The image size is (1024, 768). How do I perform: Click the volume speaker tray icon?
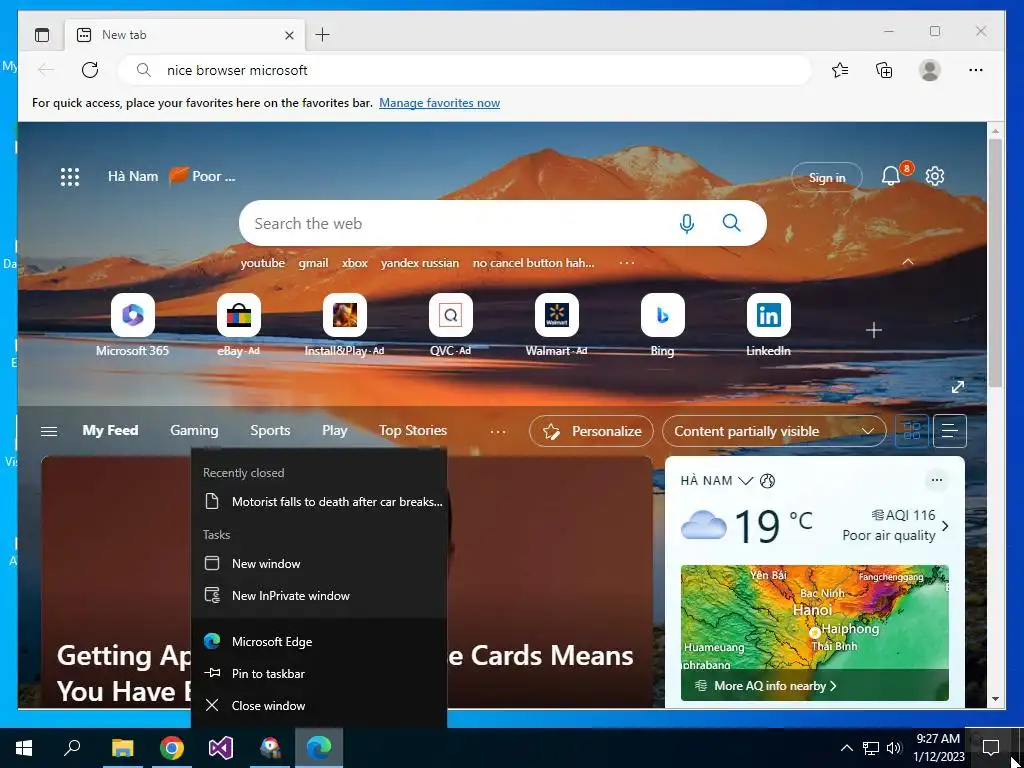coord(894,748)
